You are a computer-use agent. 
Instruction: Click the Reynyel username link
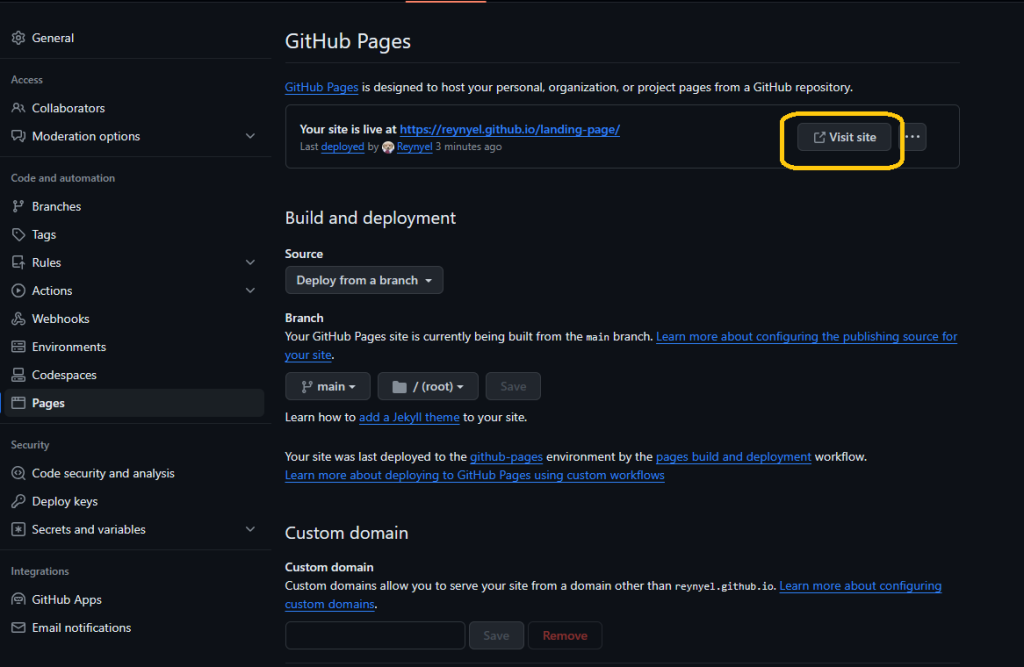[414, 147]
